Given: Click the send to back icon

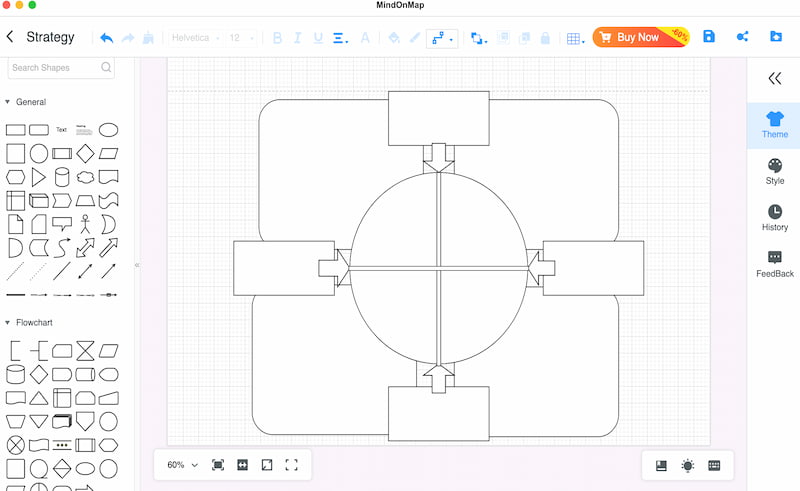Looking at the screenshot, I should click(524, 38).
